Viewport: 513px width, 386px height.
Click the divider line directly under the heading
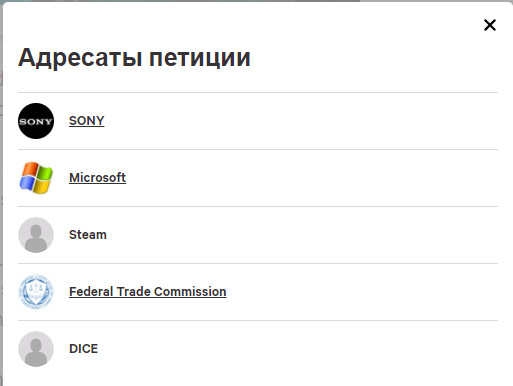pyautogui.click(x=258, y=92)
